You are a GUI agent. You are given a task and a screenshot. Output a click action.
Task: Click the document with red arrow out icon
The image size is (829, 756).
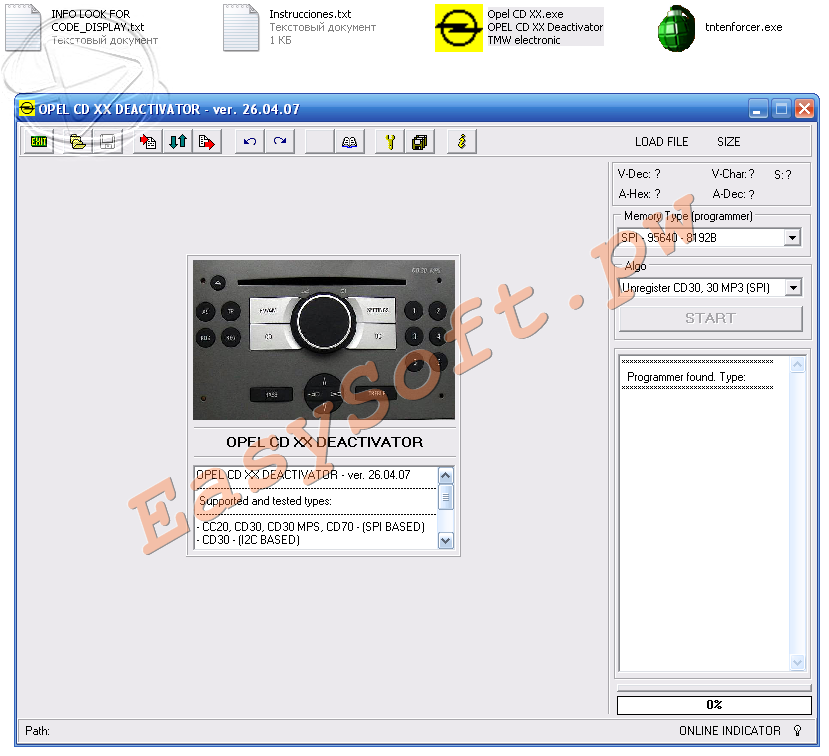click(x=207, y=142)
